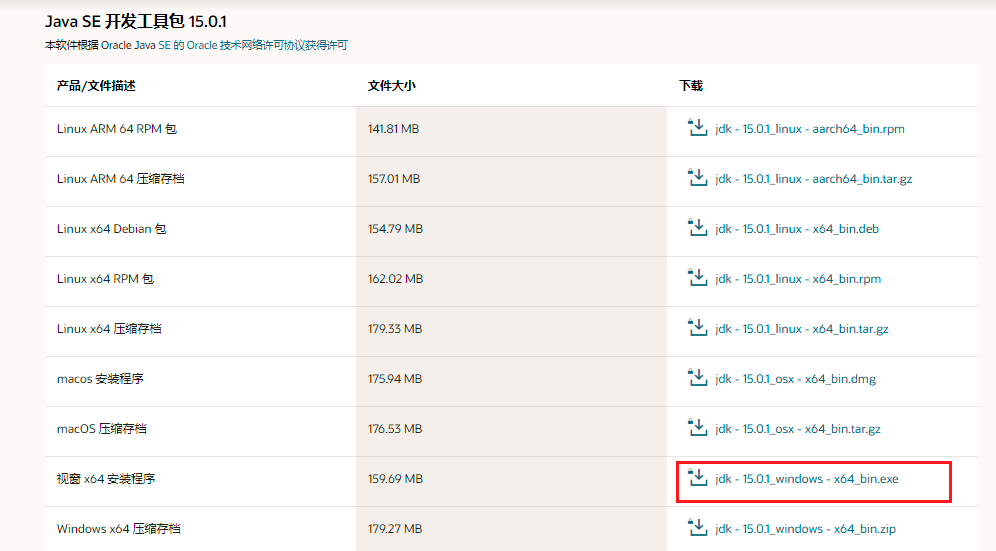Download jdk-15.0.1_windows-x64_bin.zip link
This screenshot has width=996, height=551.
pyautogui.click(x=805, y=529)
